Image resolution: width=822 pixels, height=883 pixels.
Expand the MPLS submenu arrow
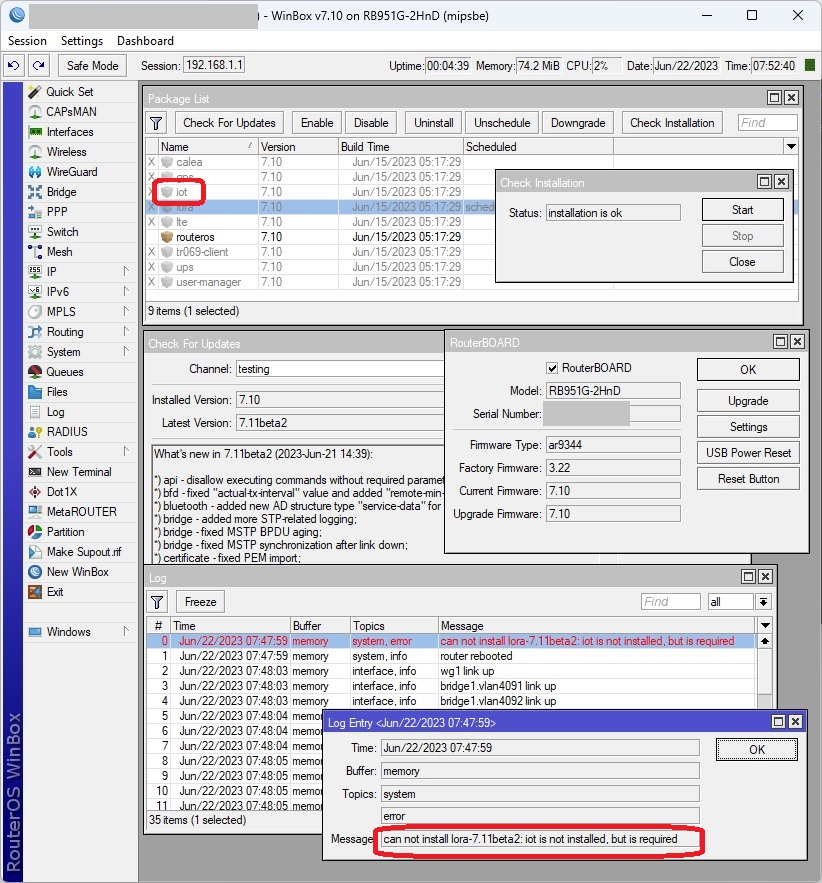(x=126, y=311)
